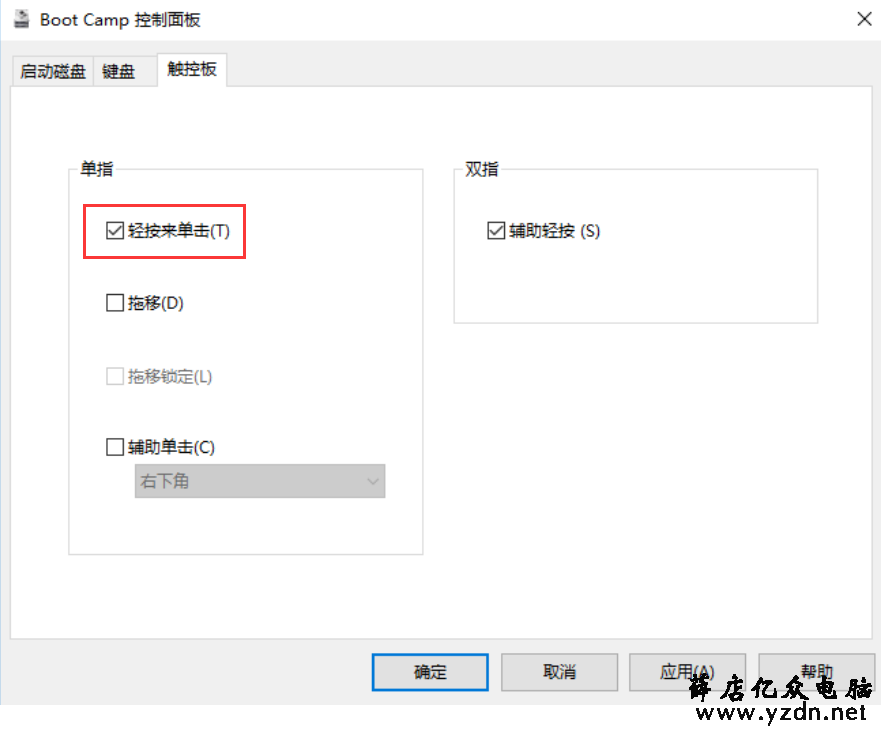Click the Boot Camp 控制面板 title text
Image resolution: width=884 pixels, height=733 pixels.
(120, 20)
